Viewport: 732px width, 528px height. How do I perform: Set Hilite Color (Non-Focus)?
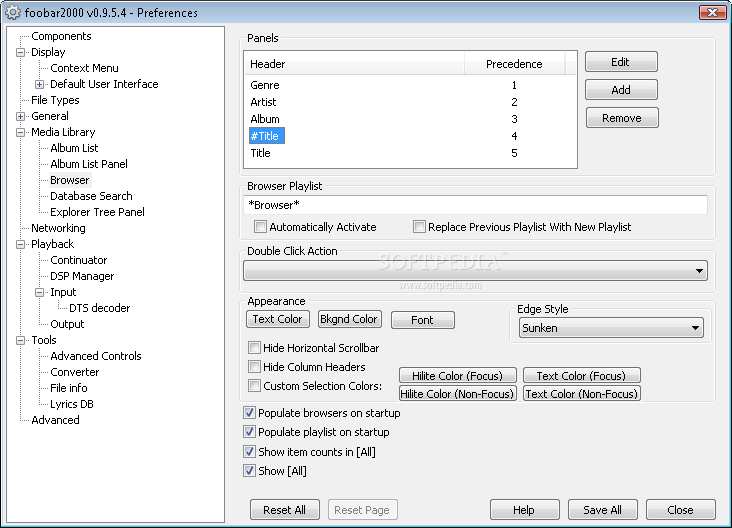458,394
